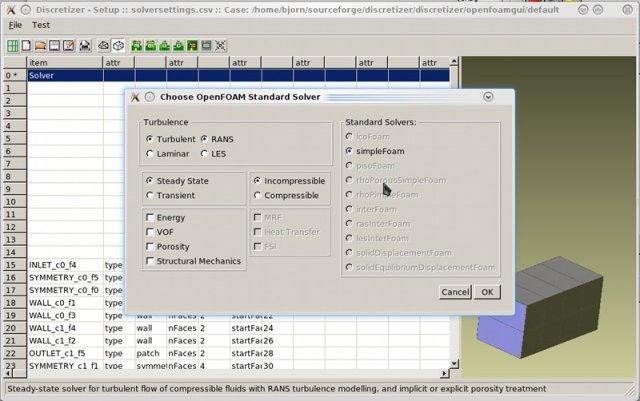The height and width of the screenshot is (401, 640).
Task: Select the simpleFoam solver
Action: 375,151
